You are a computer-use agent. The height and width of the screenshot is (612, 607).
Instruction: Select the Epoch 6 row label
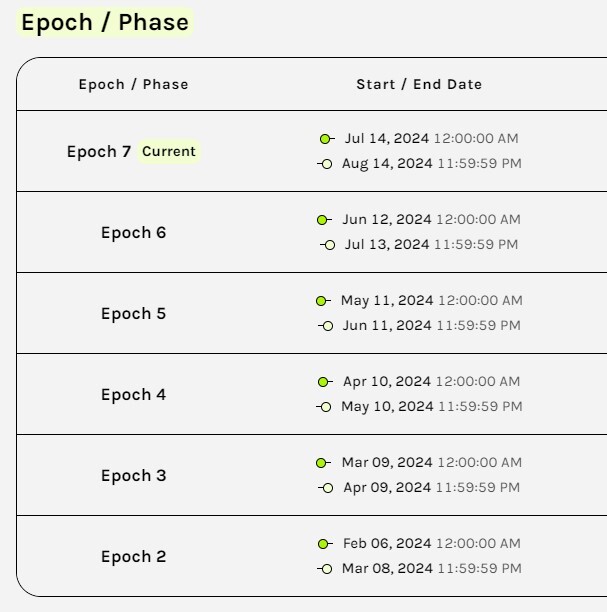pyautogui.click(x=134, y=233)
